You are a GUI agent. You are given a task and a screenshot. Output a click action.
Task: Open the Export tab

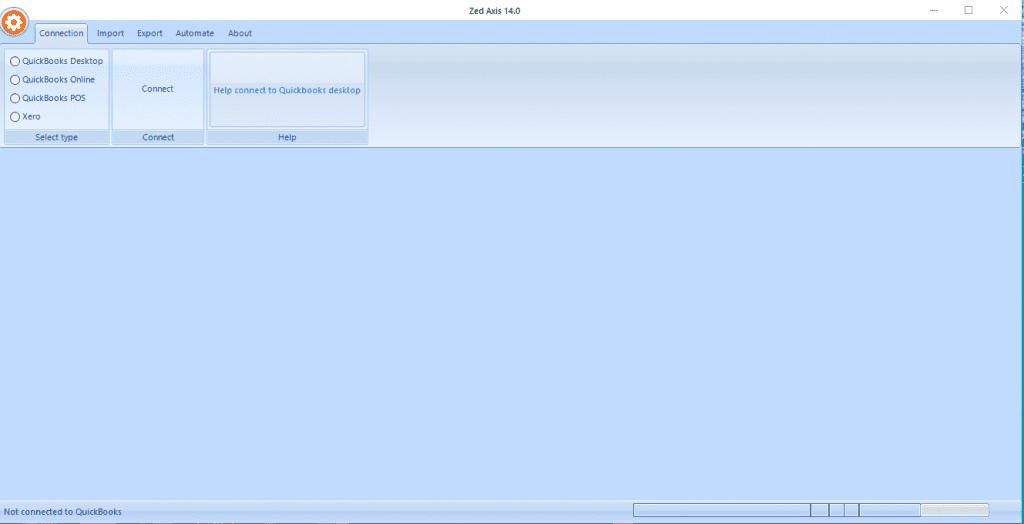click(150, 33)
